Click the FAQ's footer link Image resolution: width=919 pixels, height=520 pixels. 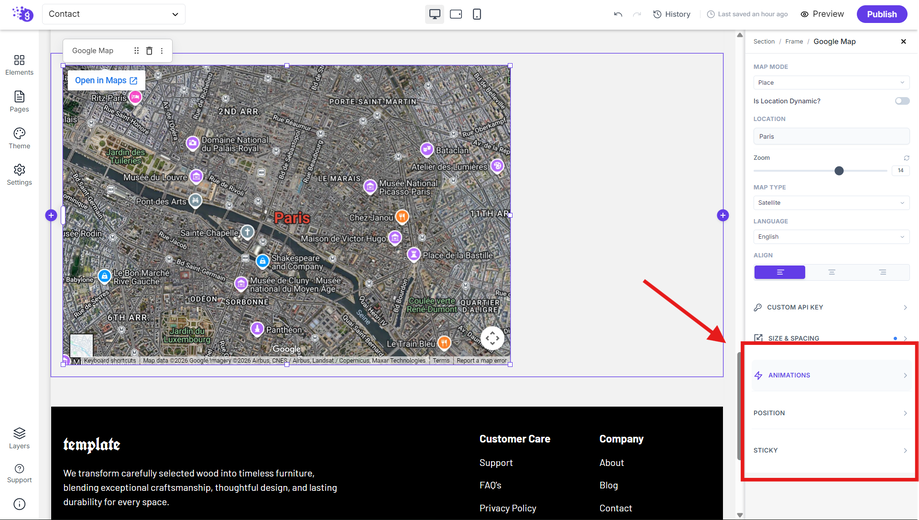pos(491,485)
